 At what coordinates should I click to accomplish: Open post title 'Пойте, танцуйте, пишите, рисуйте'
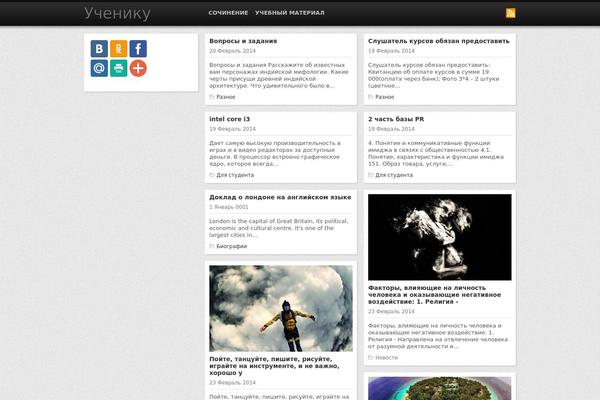[x=274, y=366]
